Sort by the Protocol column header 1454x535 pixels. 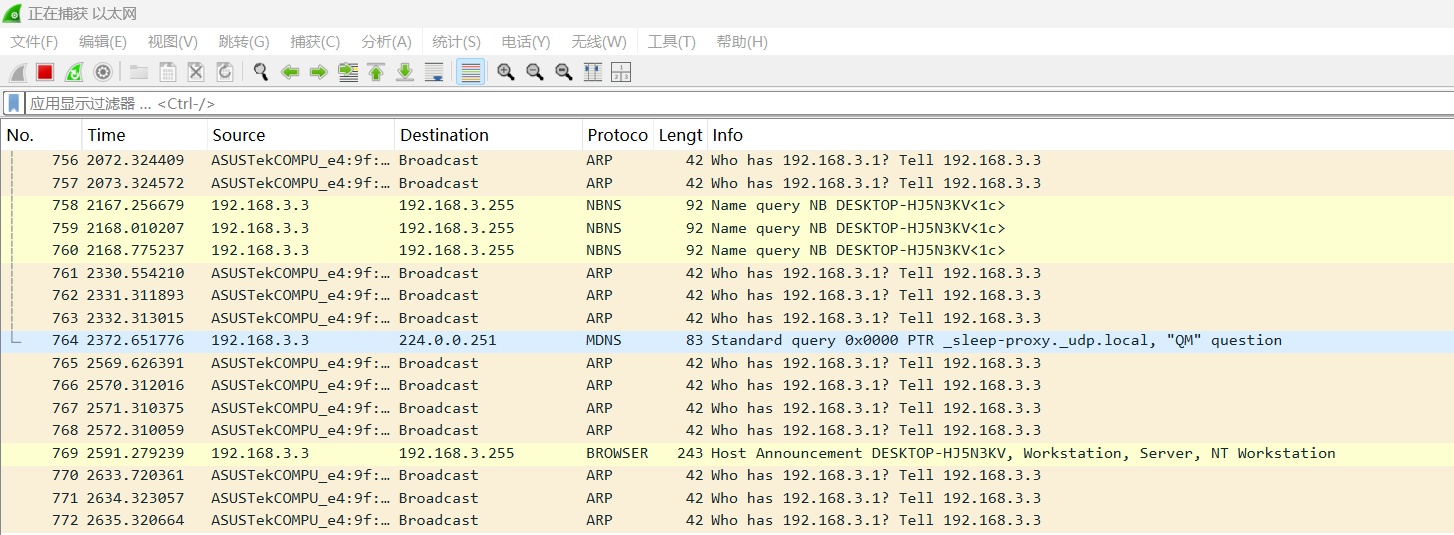[x=617, y=135]
